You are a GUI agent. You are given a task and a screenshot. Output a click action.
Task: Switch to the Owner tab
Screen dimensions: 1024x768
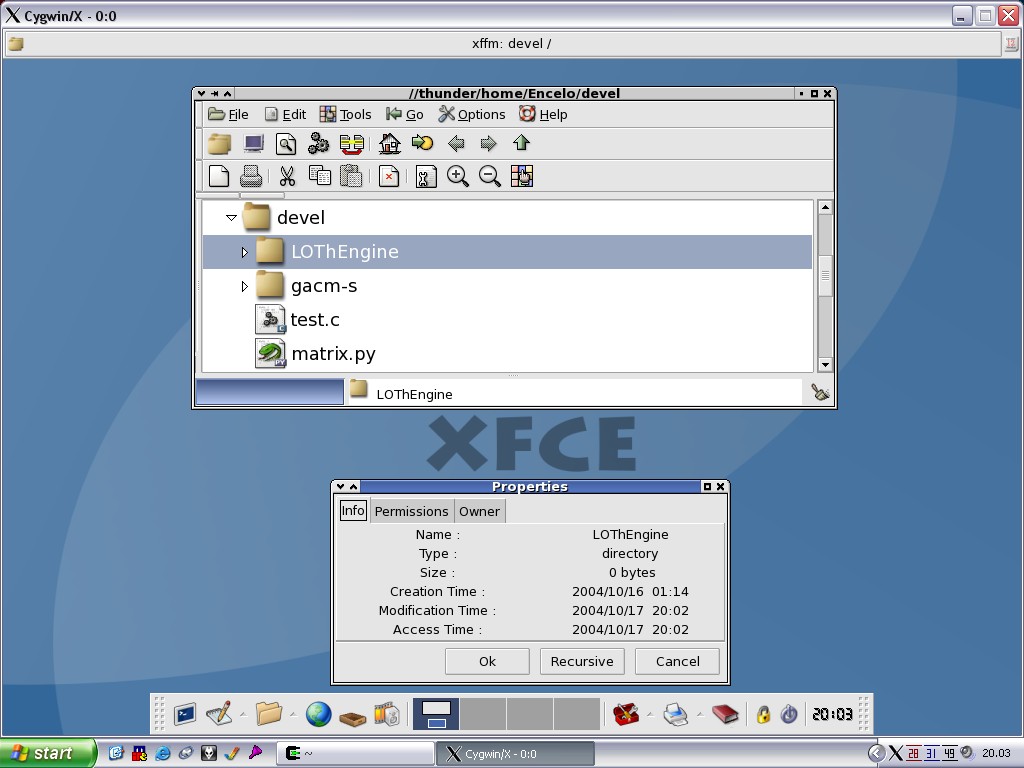[x=479, y=511]
